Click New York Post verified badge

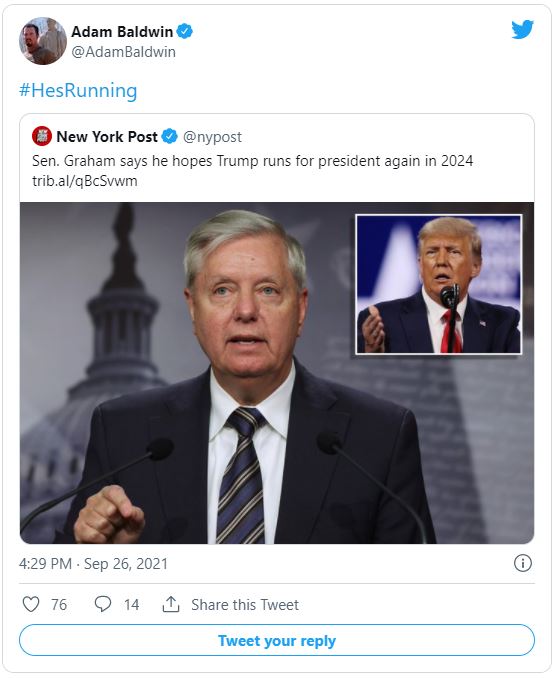(170, 137)
